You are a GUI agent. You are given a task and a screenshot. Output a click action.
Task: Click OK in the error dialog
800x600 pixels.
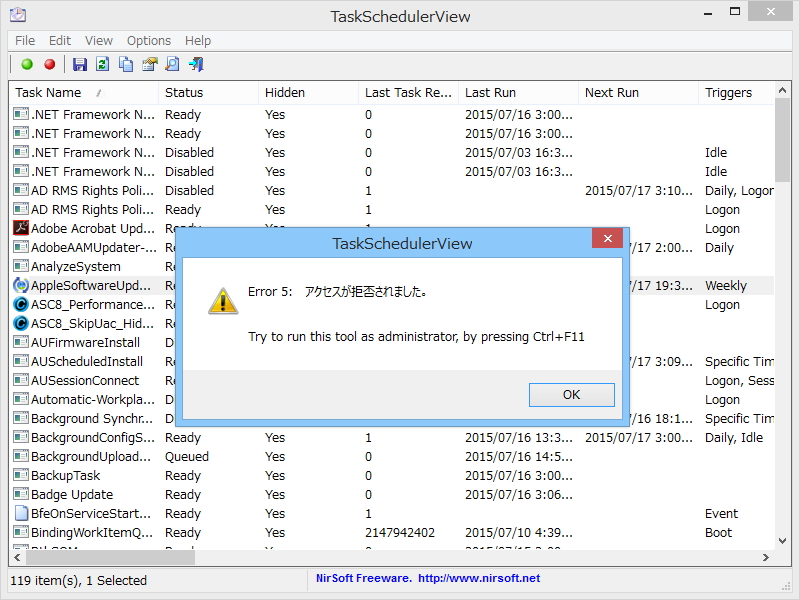click(571, 395)
